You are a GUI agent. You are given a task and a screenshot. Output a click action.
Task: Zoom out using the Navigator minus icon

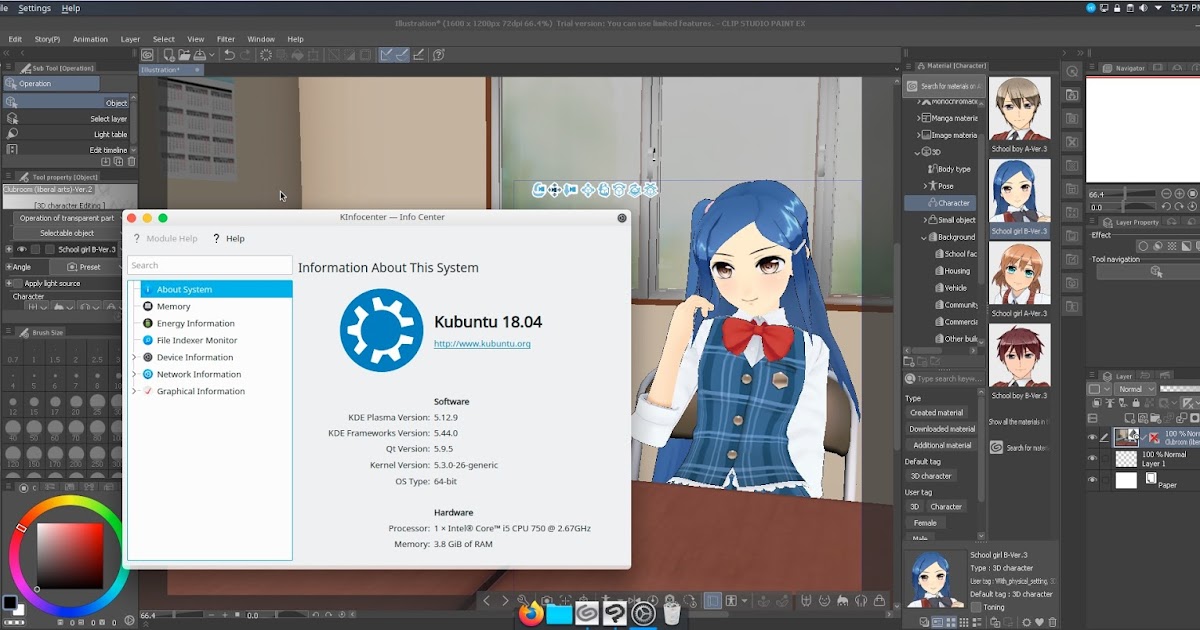[1166, 194]
